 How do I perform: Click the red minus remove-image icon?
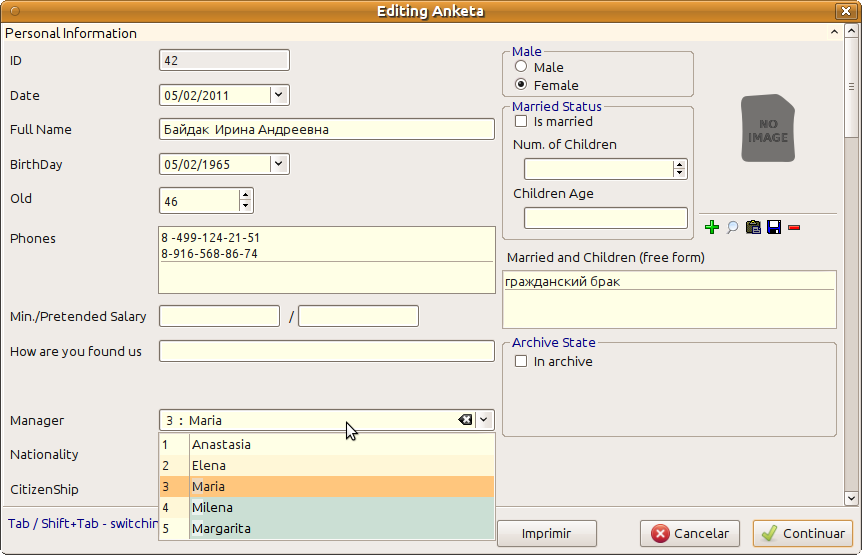tap(794, 227)
